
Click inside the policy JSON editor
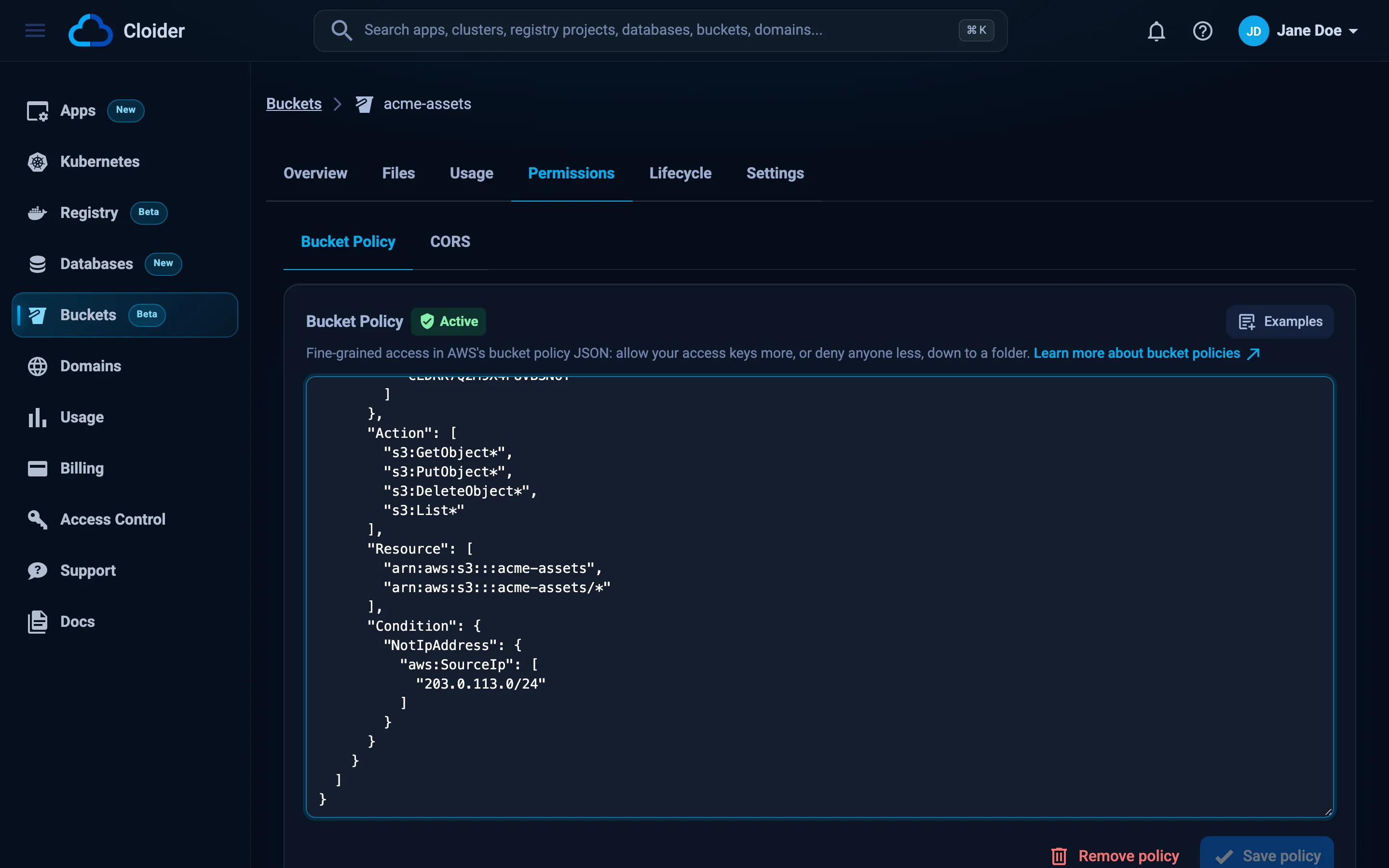click(x=819, y=597)
